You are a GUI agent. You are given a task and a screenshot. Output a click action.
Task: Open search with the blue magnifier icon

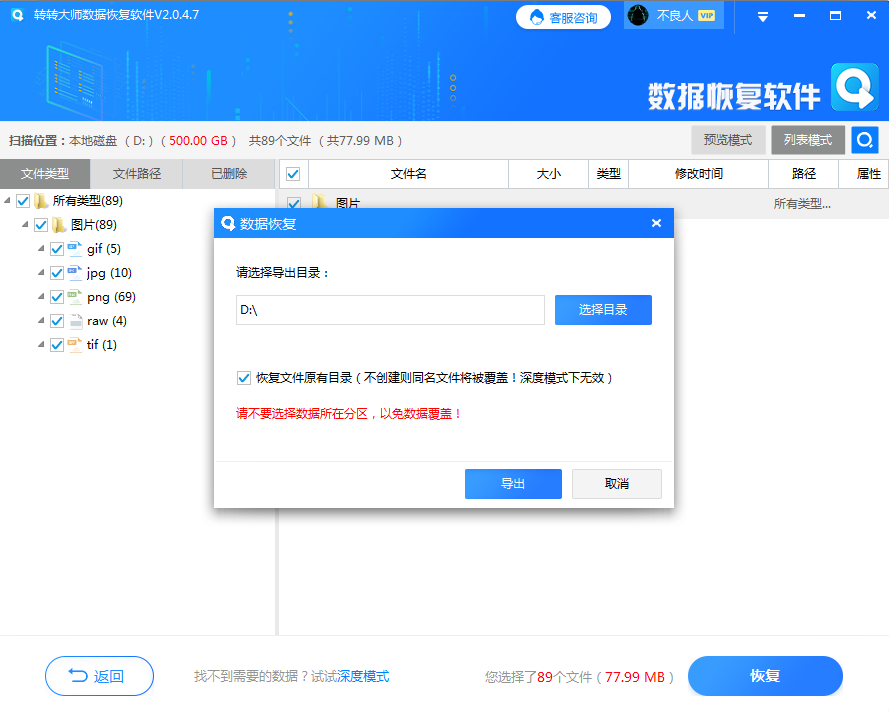[x=864, y=140]
